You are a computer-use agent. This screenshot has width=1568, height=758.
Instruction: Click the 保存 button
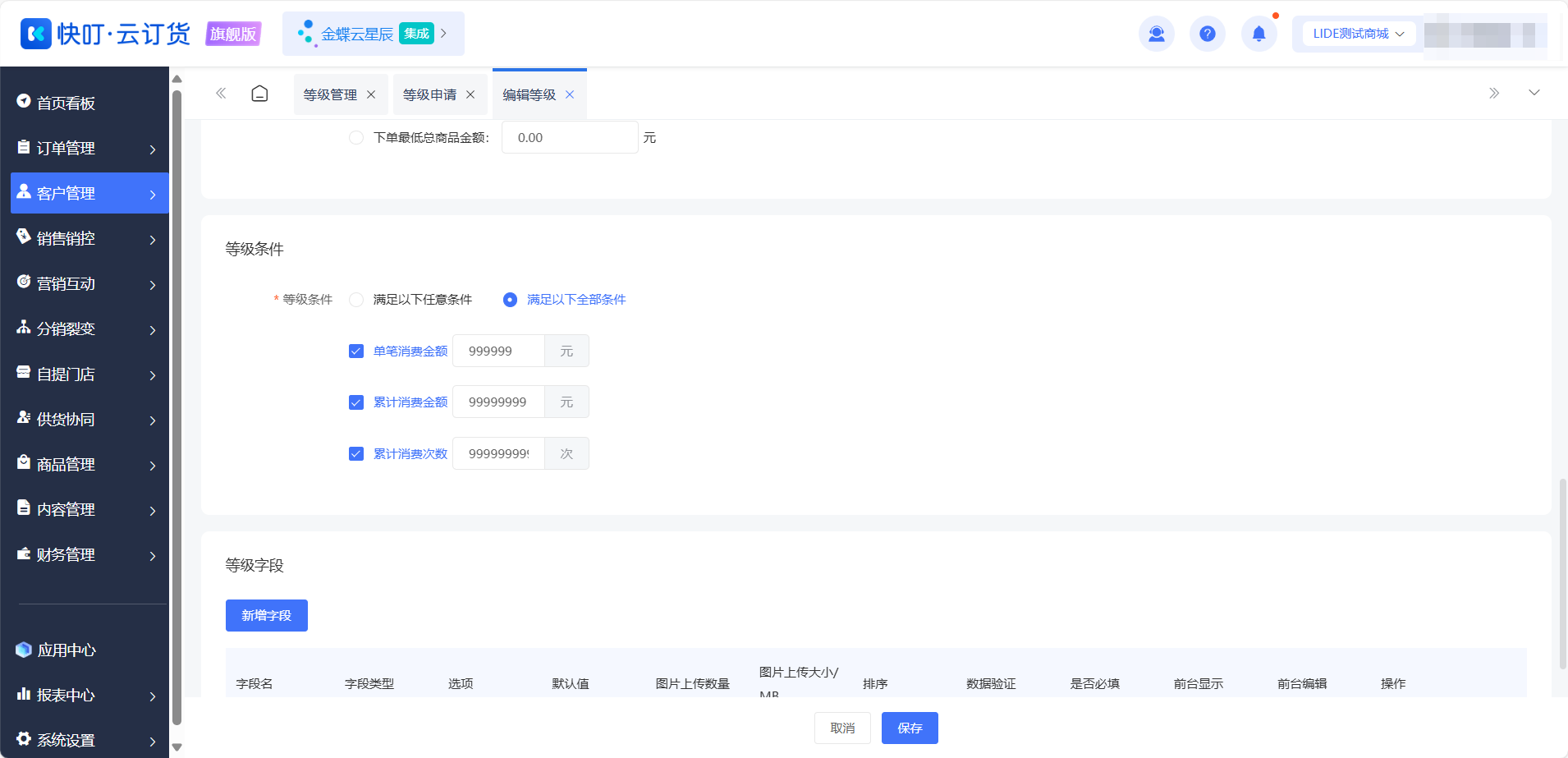coord(910,728)
